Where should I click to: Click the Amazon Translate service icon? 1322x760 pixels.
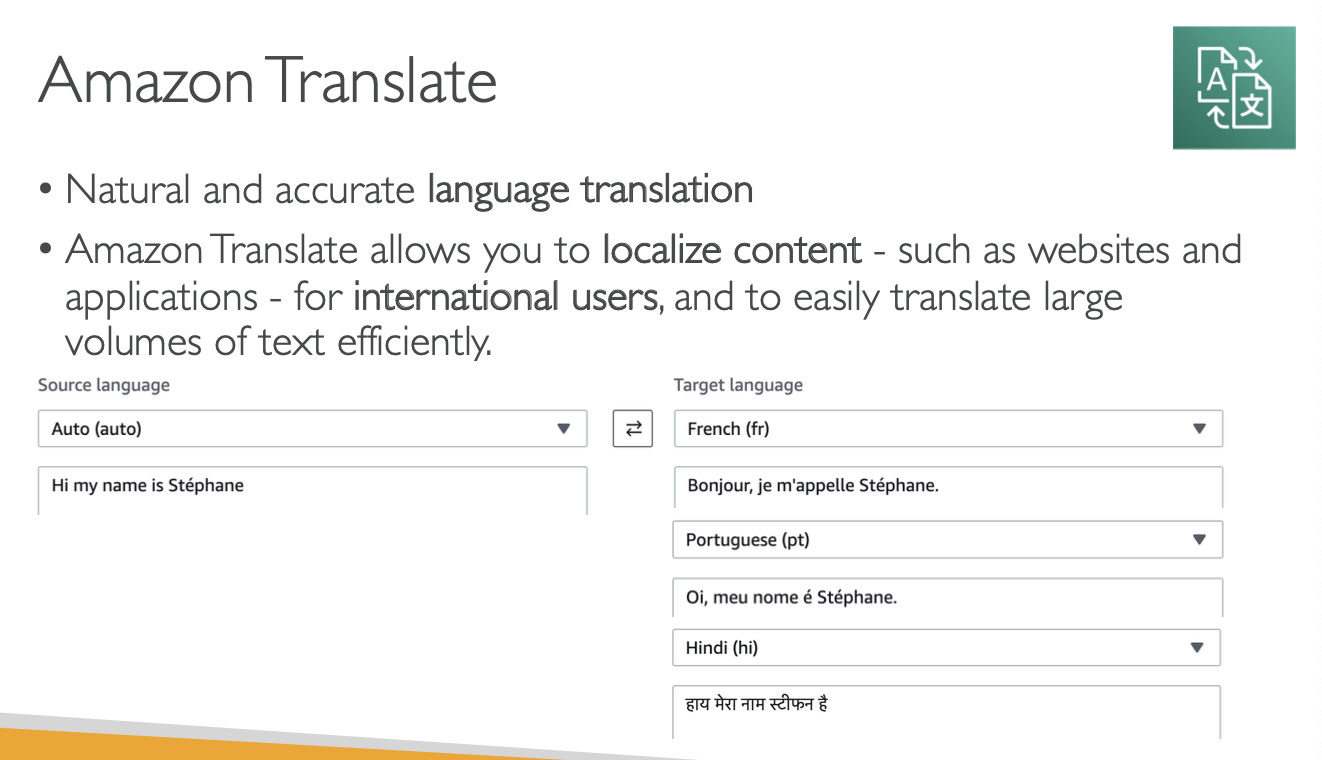click(x=1234, y=88)
